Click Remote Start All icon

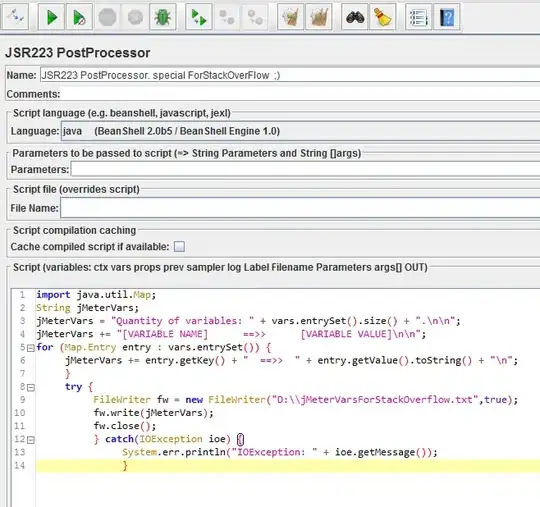199,17
